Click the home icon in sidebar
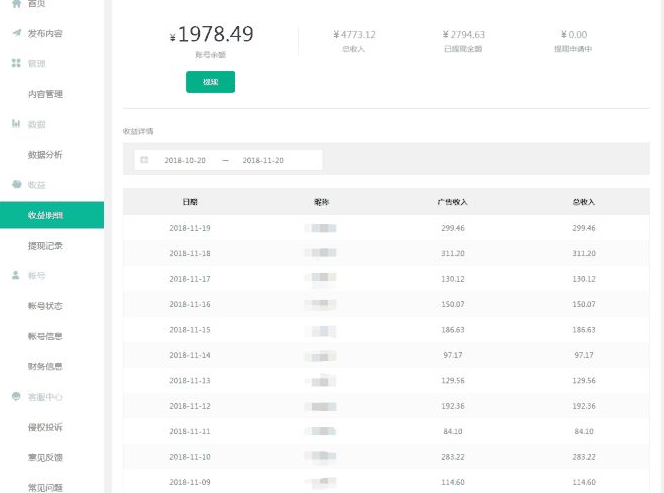Viewport: 664px width, 493px height. pos(16,4)
